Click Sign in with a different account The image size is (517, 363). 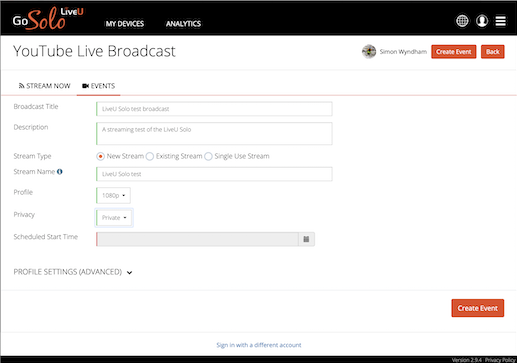point(259,345)
